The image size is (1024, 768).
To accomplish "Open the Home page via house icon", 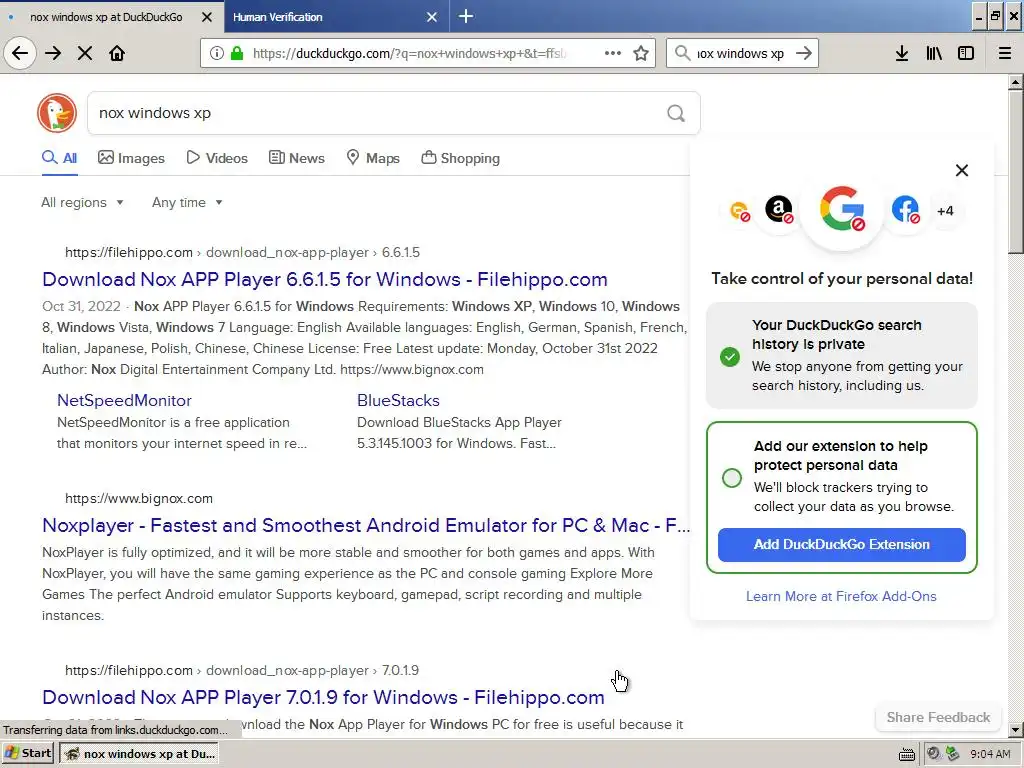I will point(117,54).
